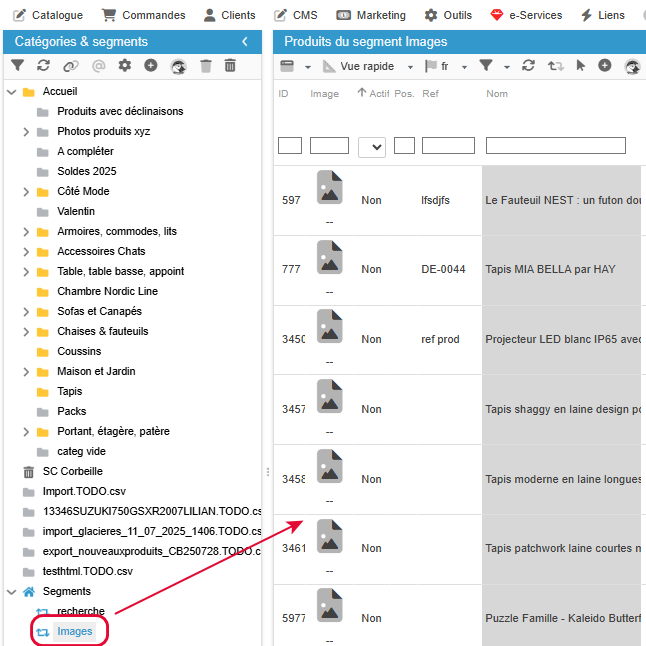Click the Ref filter input field
This screenshot has height=646, width=646.
click(x=448, y=145)
